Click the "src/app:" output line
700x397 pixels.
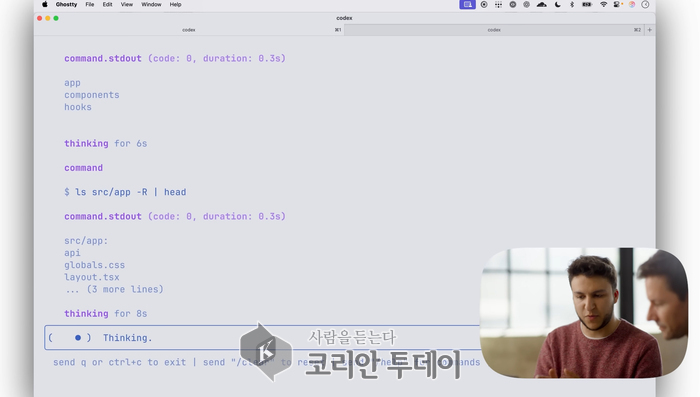pyautogui.click(x=86, y=241)
